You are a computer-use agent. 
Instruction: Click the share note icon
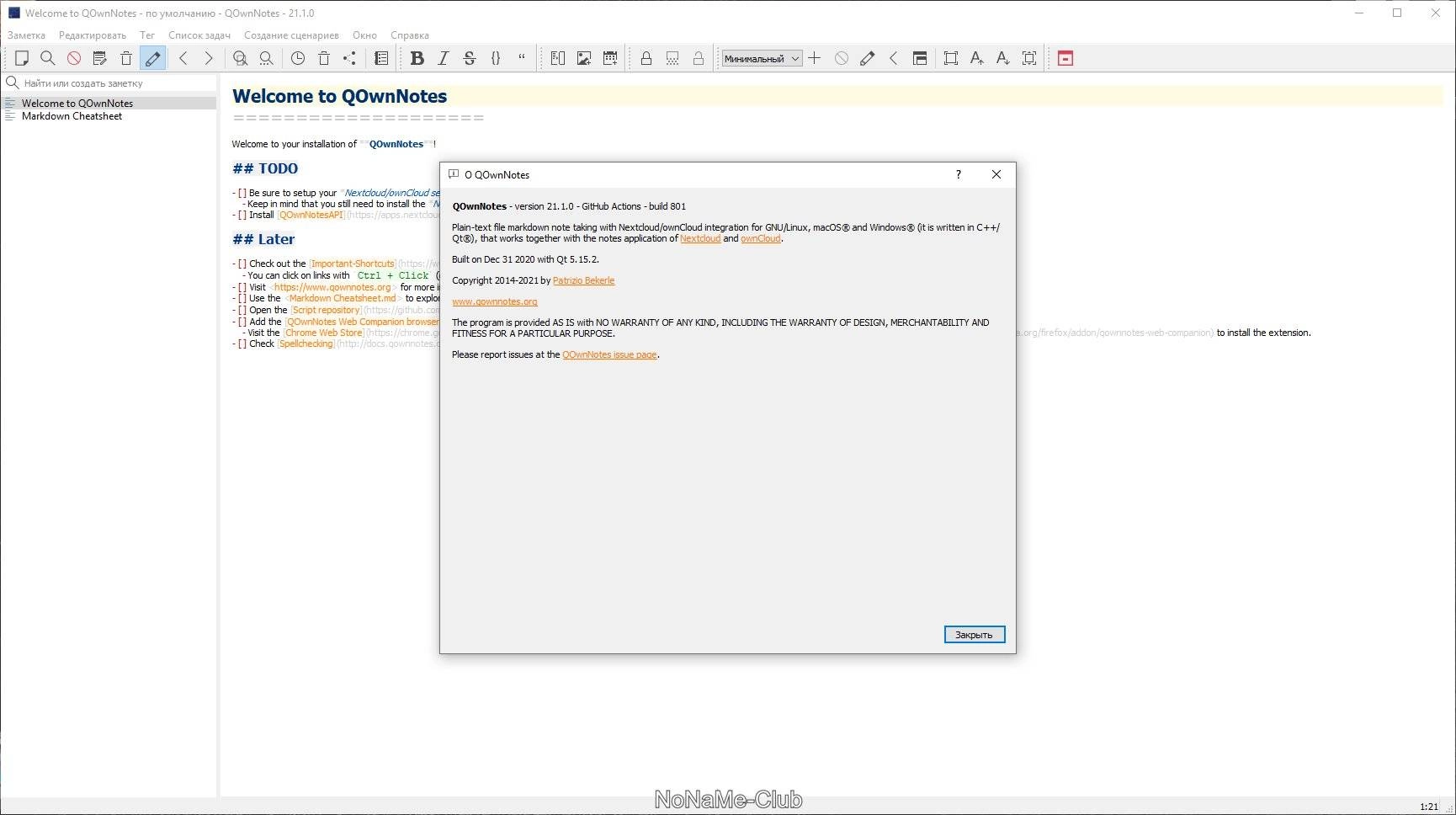350,58
